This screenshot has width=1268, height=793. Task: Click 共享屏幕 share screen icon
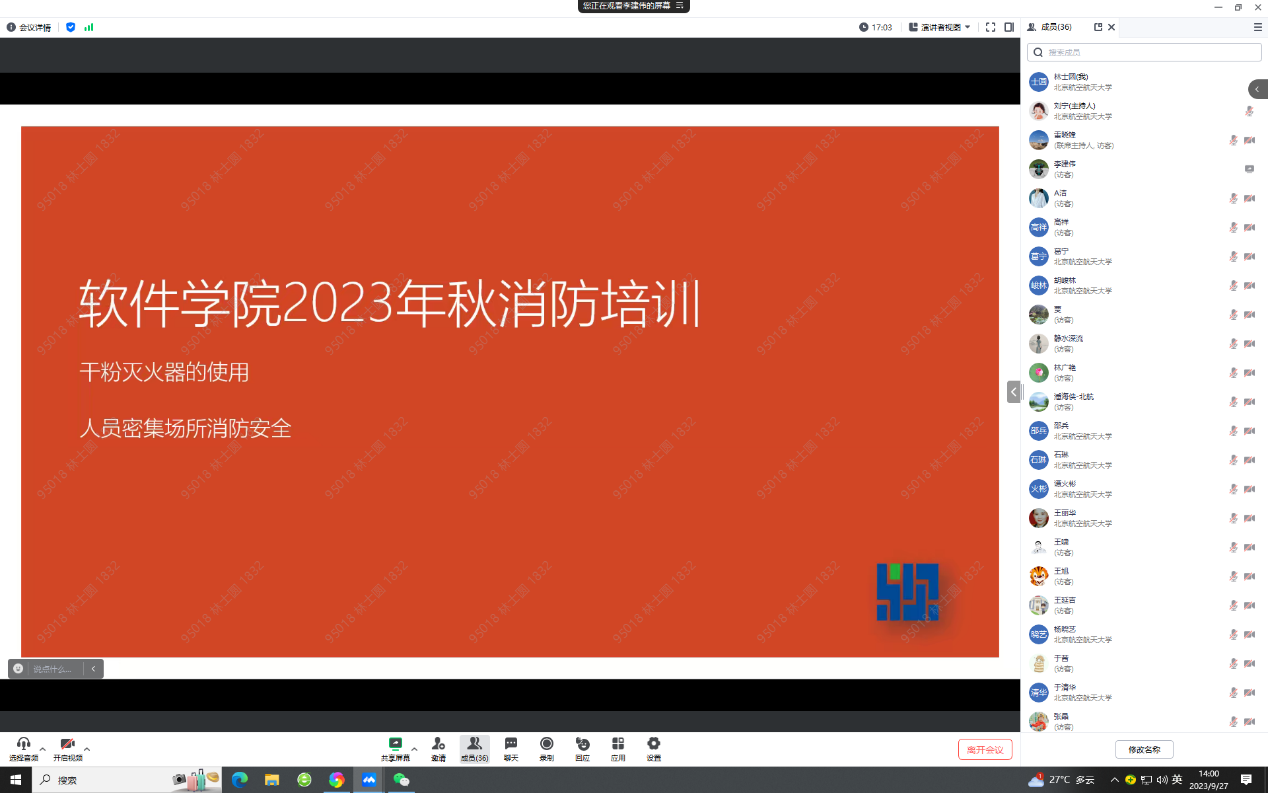395,744
